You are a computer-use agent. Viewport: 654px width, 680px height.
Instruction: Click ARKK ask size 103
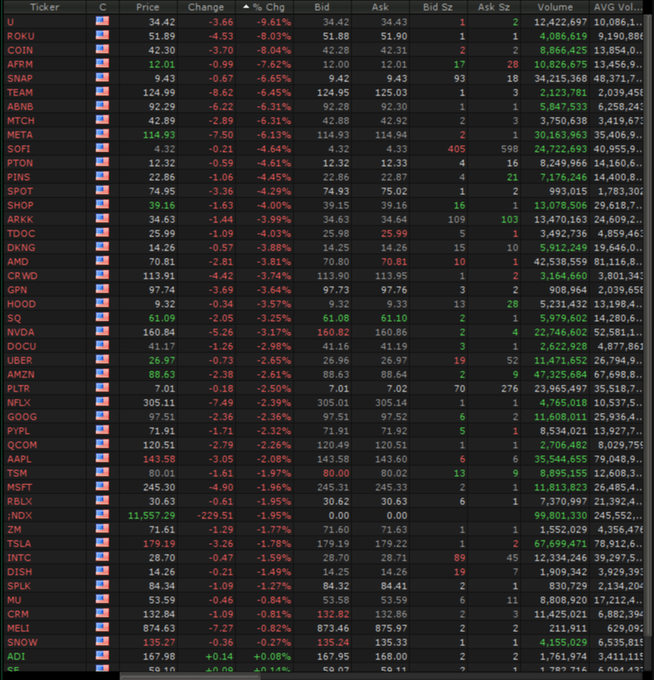(510, 219)
